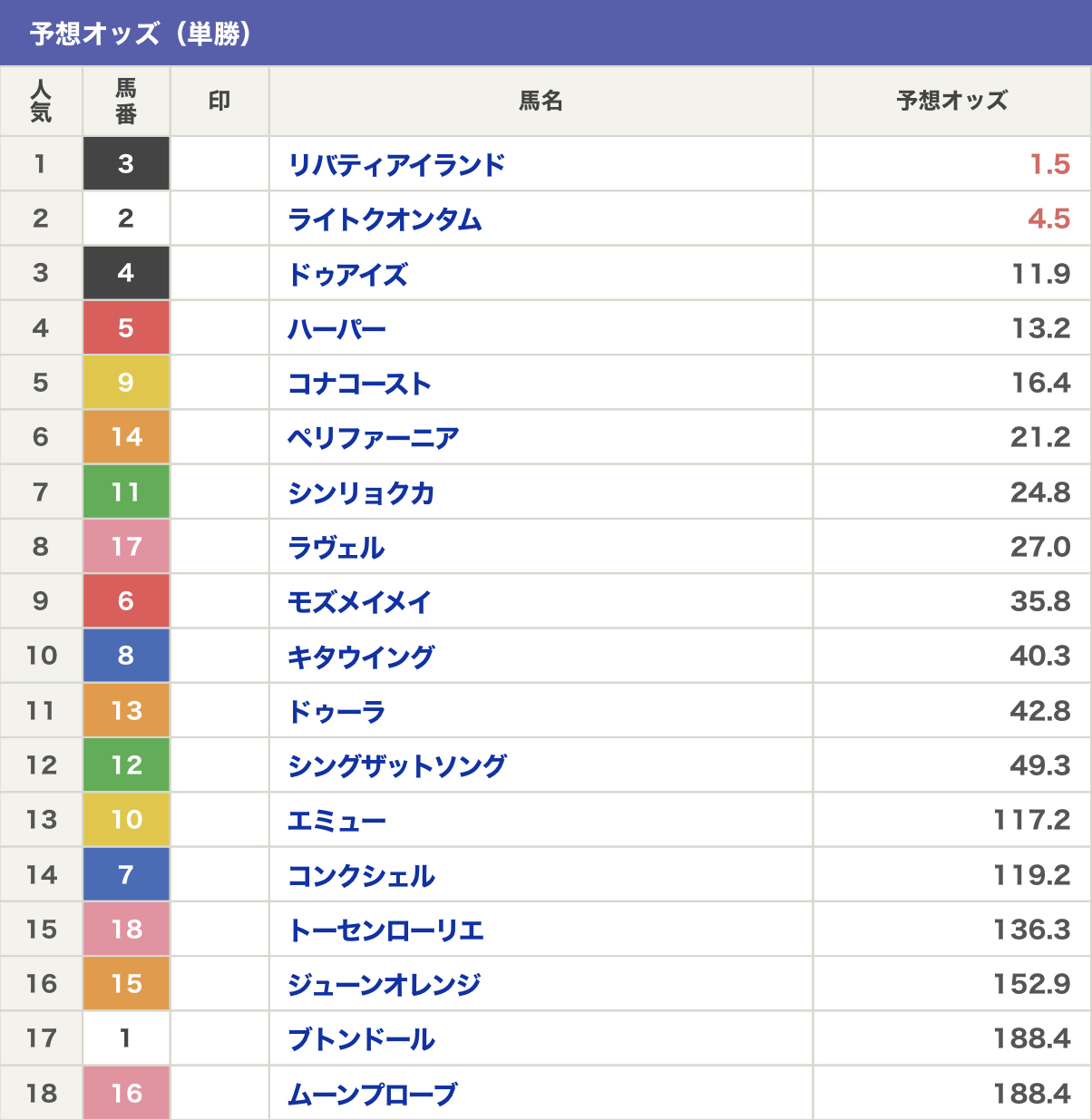Click the 予想オッズ column header
Screen dimensions: 1092x1120
click(x=951, y=101)
